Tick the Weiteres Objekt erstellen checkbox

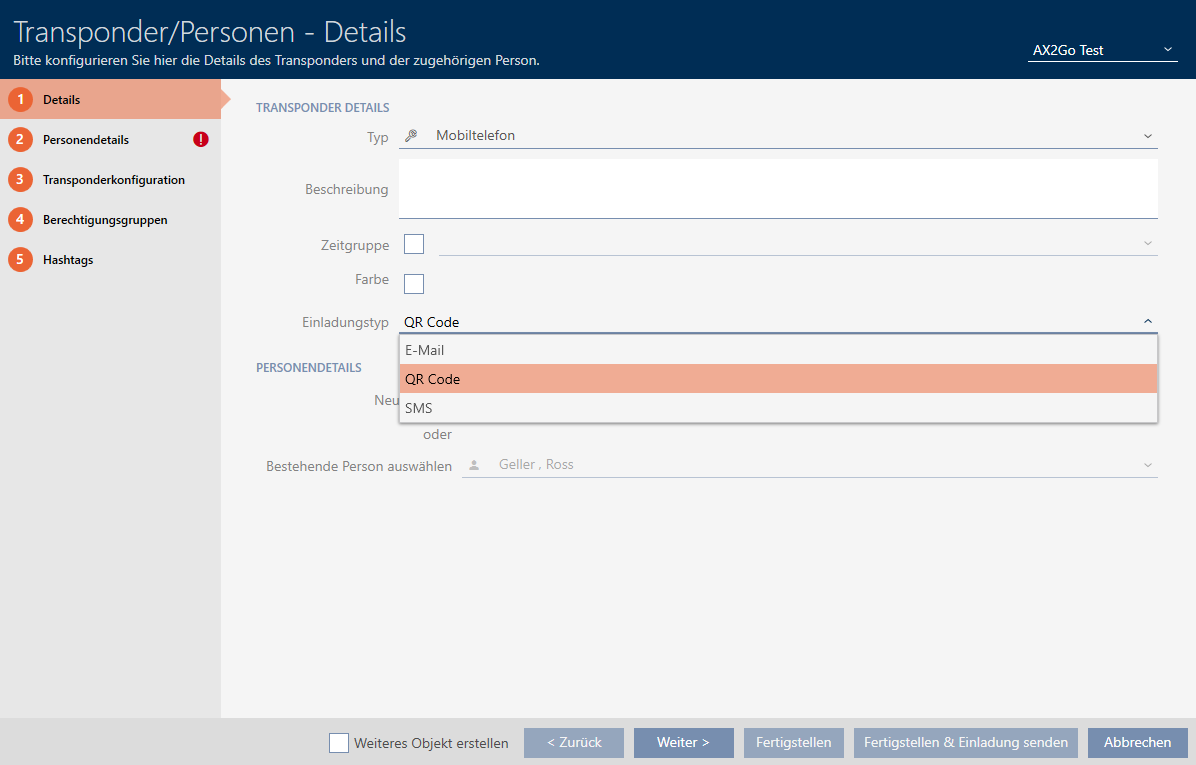pos(339,743)
